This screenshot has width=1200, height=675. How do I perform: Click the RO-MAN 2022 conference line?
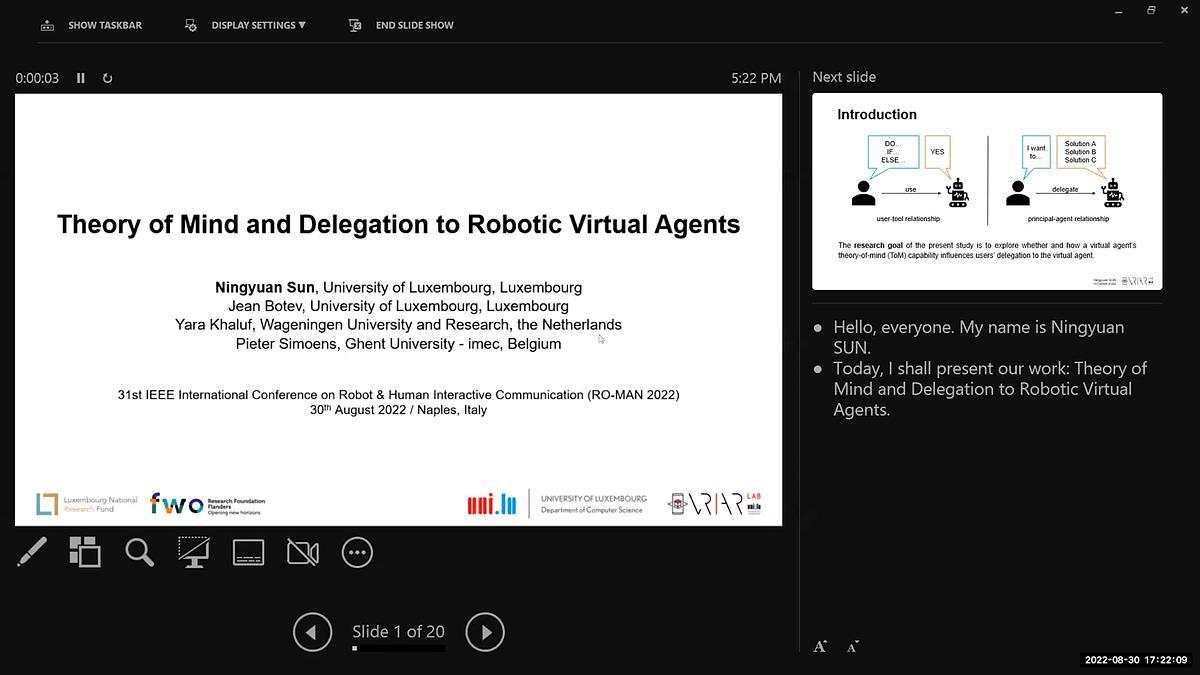point(398,395)
